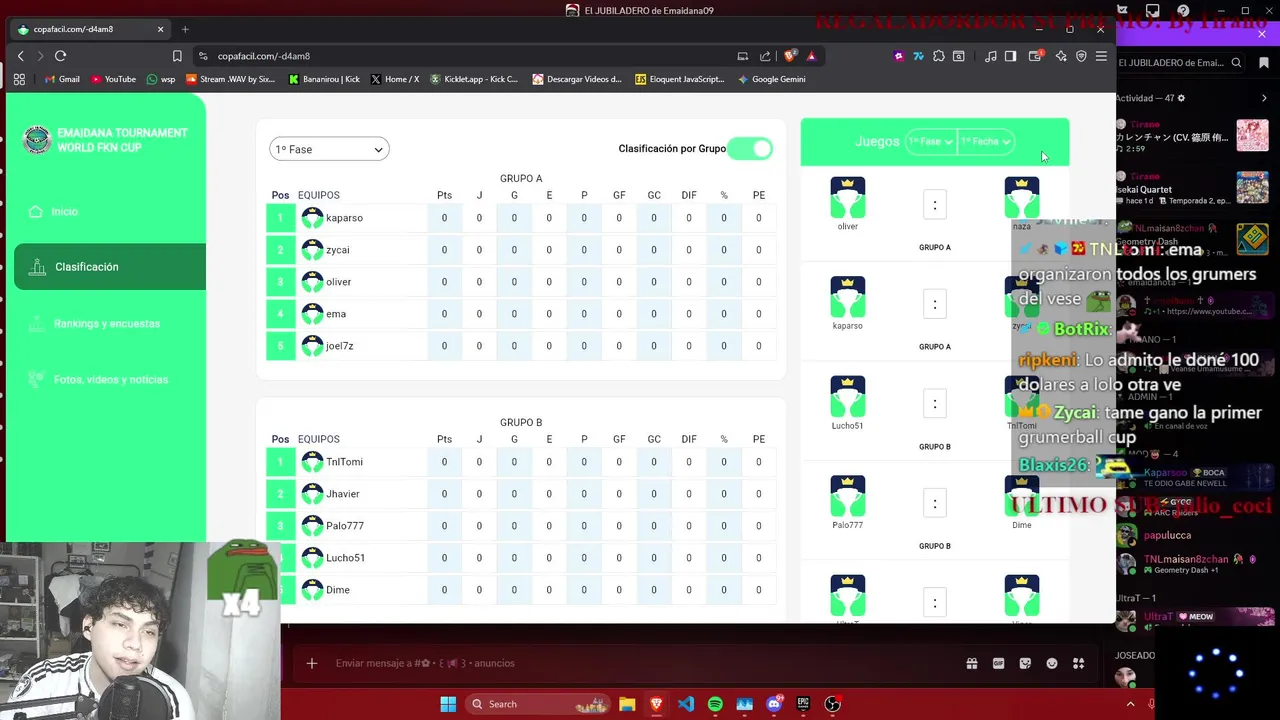The width and height of the screenshot is (1280, 720).
Task: Select team joel7z in Grupo A table
Action: pos(340,346)
